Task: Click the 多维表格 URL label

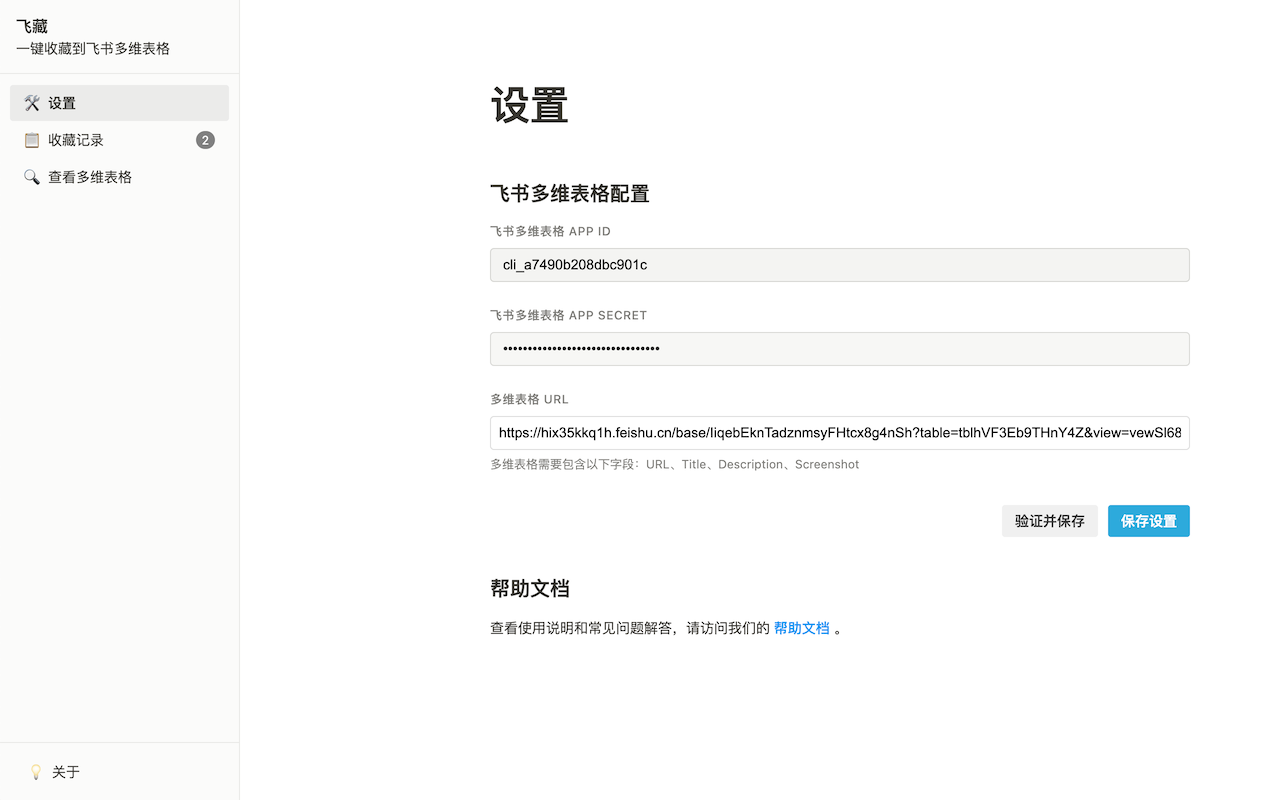Action: coord(529,399)
